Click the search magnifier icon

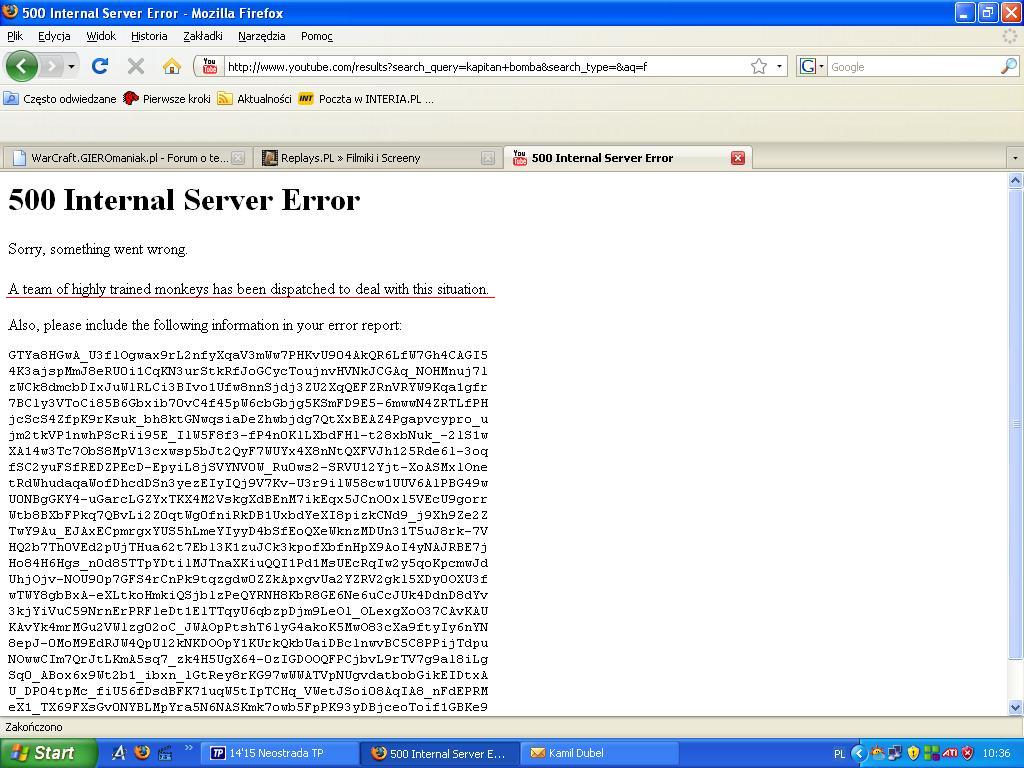point(1008,67)
